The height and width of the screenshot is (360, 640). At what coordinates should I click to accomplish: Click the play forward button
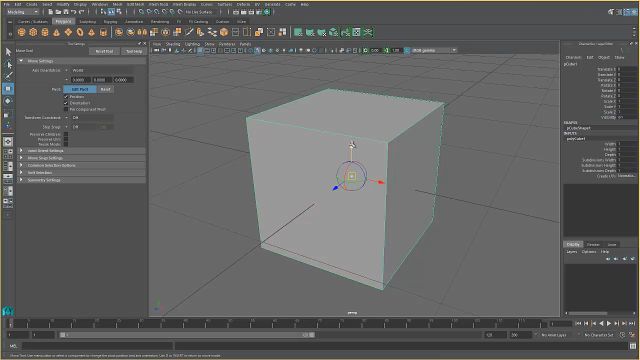[609, 323]
